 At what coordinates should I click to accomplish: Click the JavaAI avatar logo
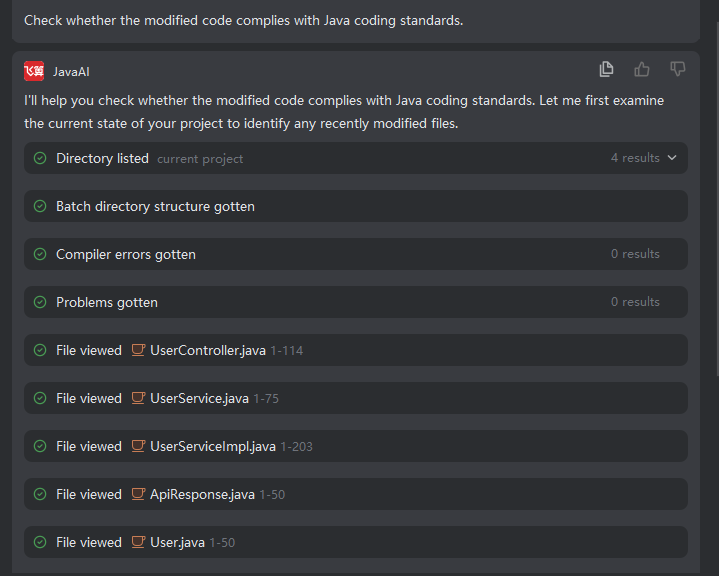[x=34, y=71]
